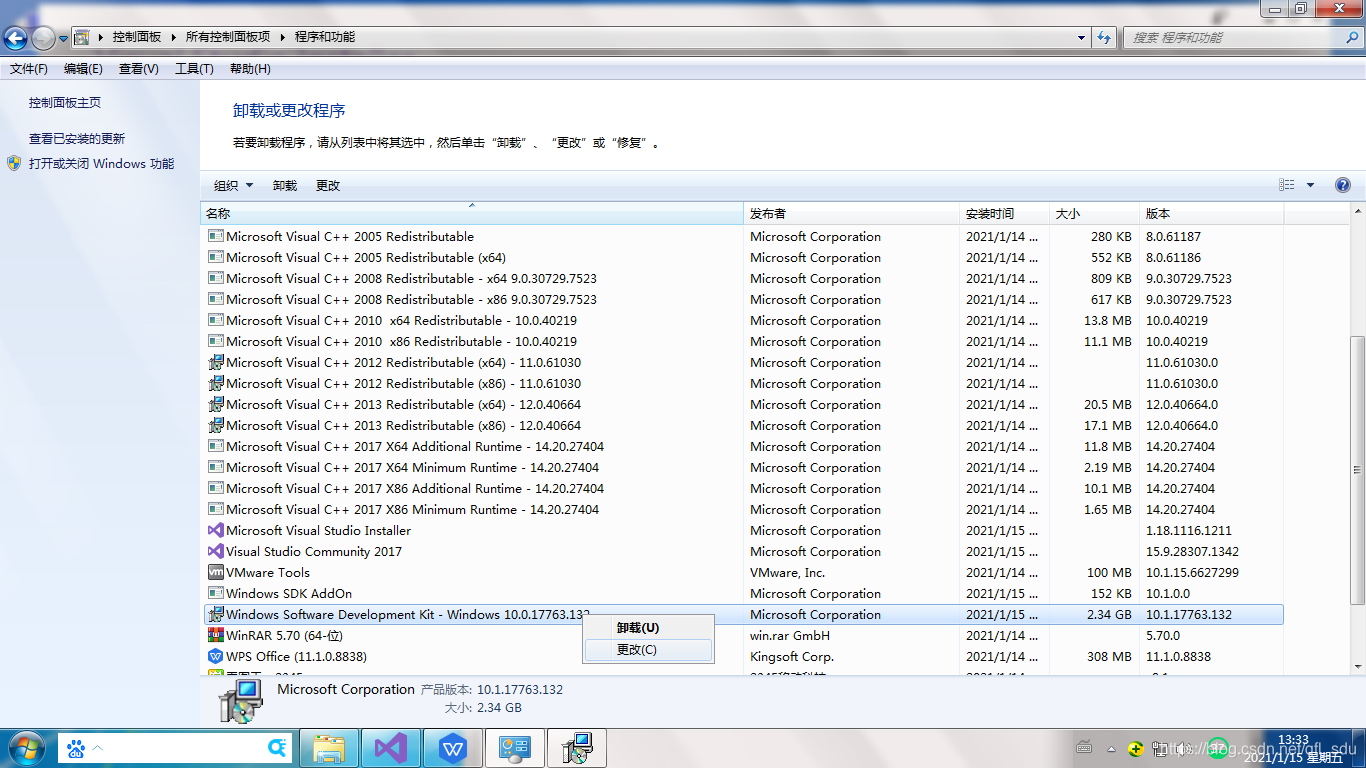The width and height of the screenshot is (1366, 768).
Task: Click the Visual C++ 2005 Redistributable (x64) icon
Action: (215, 257)
